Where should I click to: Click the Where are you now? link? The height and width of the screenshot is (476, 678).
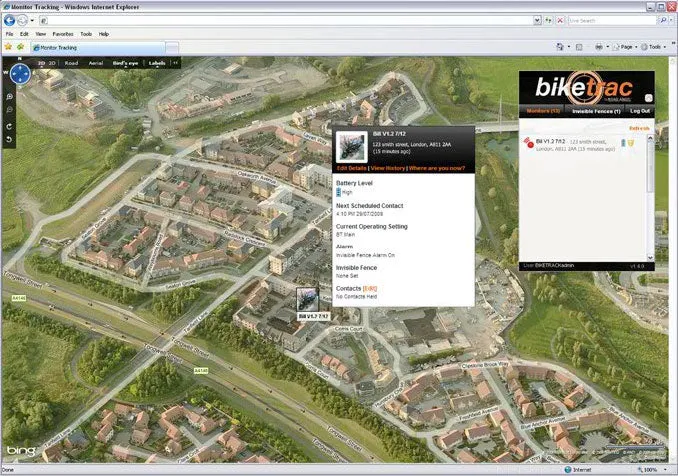tap(437, 168)
